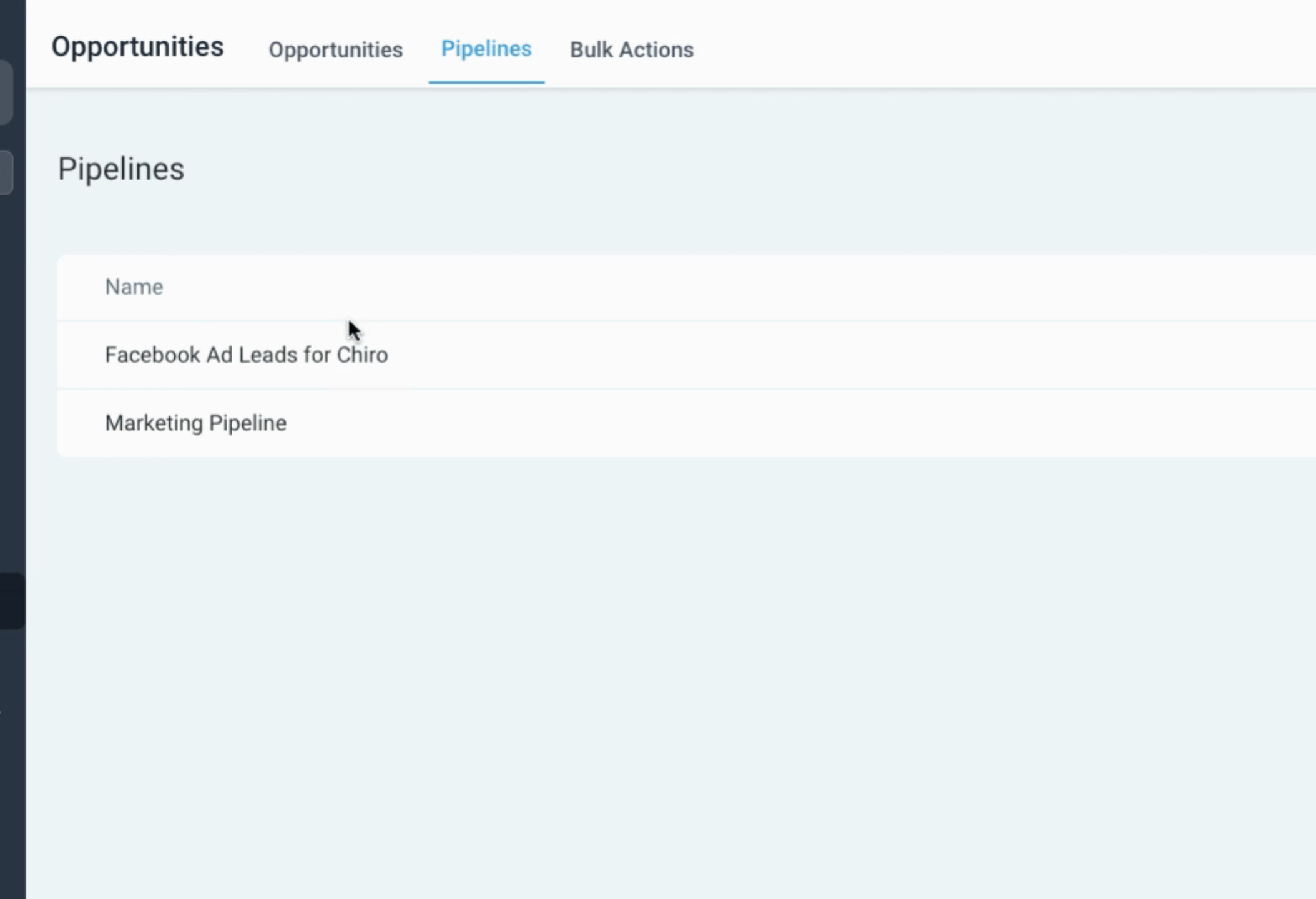The image size is (1316, 899).
Task: Select the highlighted dark sidebar item
Action: point(11,601)
